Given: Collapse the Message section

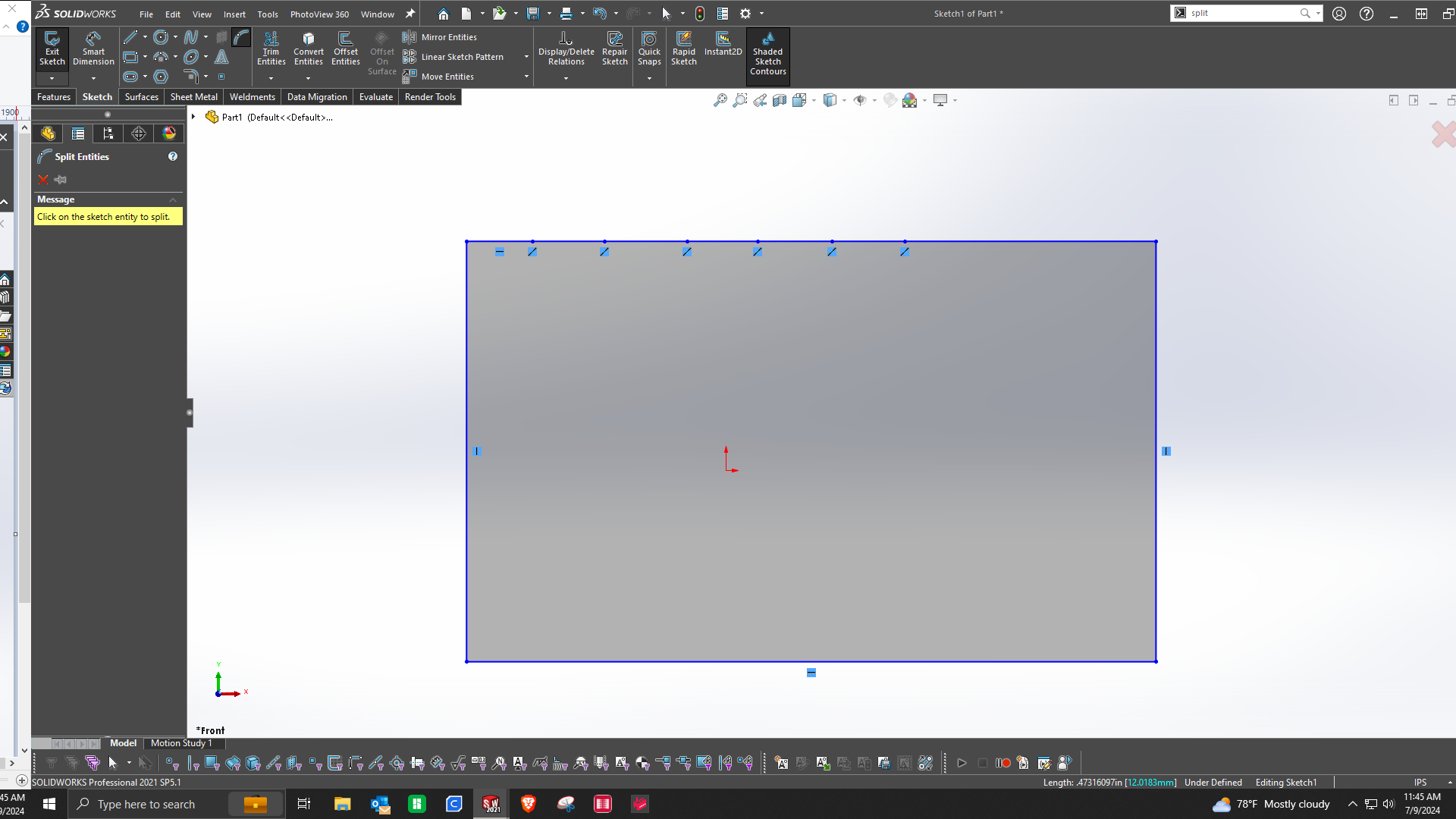Looking at the screenshot, I should click(x=173, y=199).
